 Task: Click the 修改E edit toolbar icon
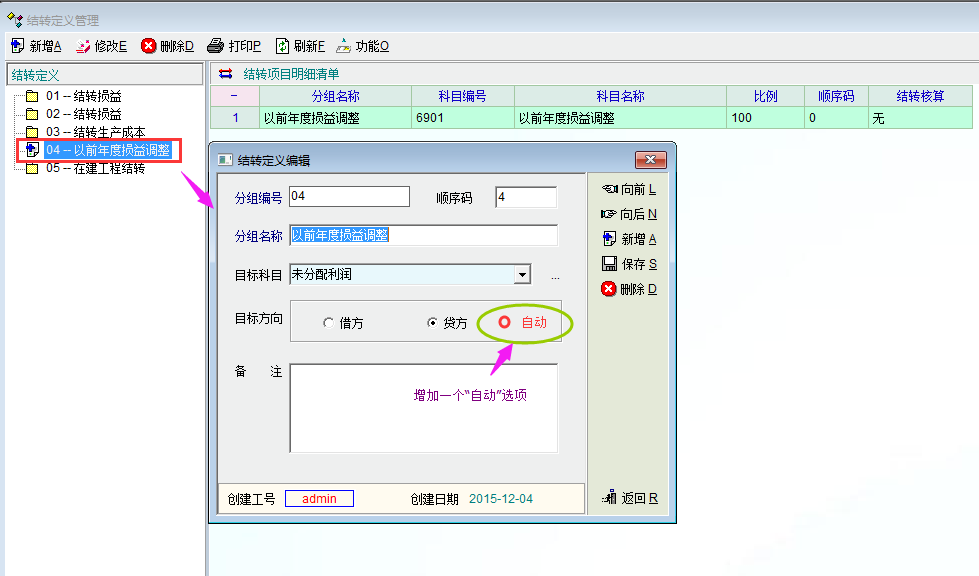click(83, 46)
